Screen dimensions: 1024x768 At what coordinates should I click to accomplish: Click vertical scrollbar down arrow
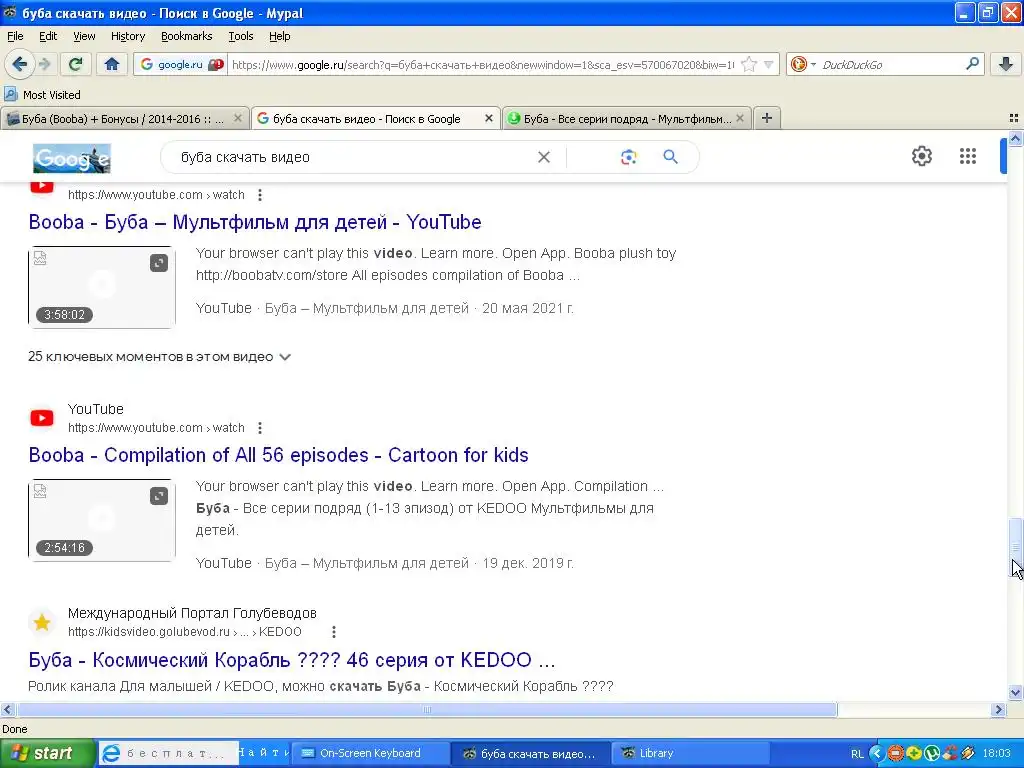pos(1016,693)
